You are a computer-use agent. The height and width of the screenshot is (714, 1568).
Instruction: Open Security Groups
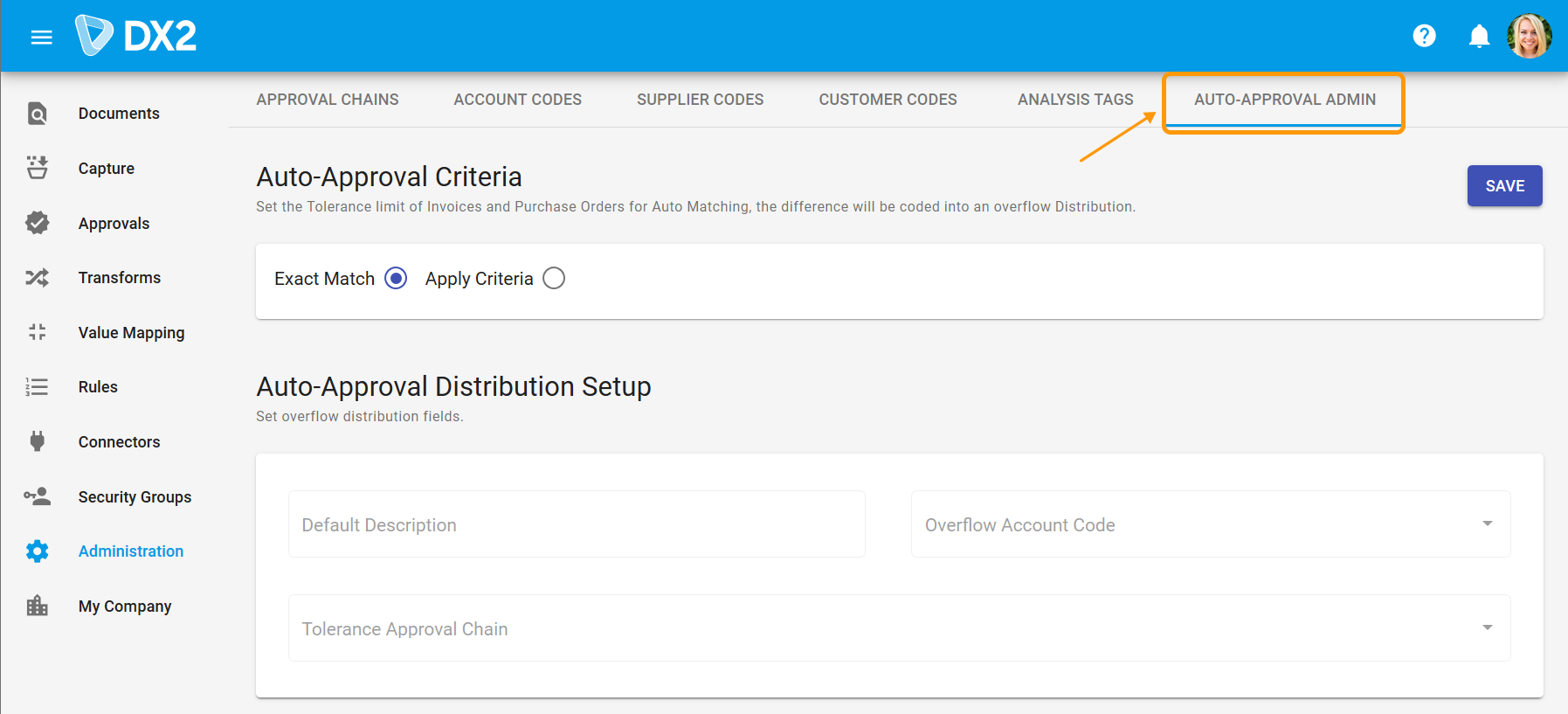(x=135, y=497)
